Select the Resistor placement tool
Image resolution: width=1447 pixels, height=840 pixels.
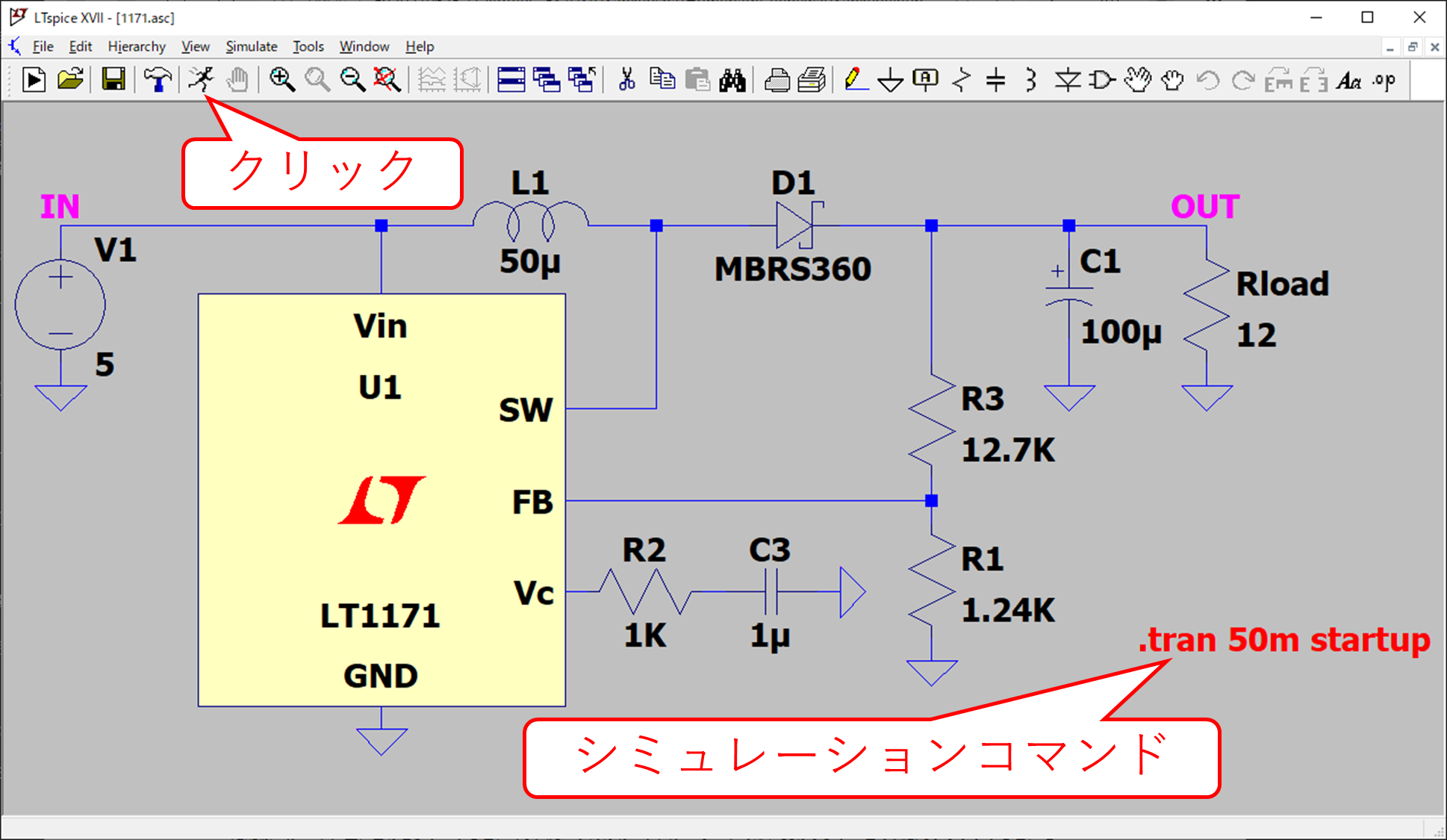click(x=962, y=79)
